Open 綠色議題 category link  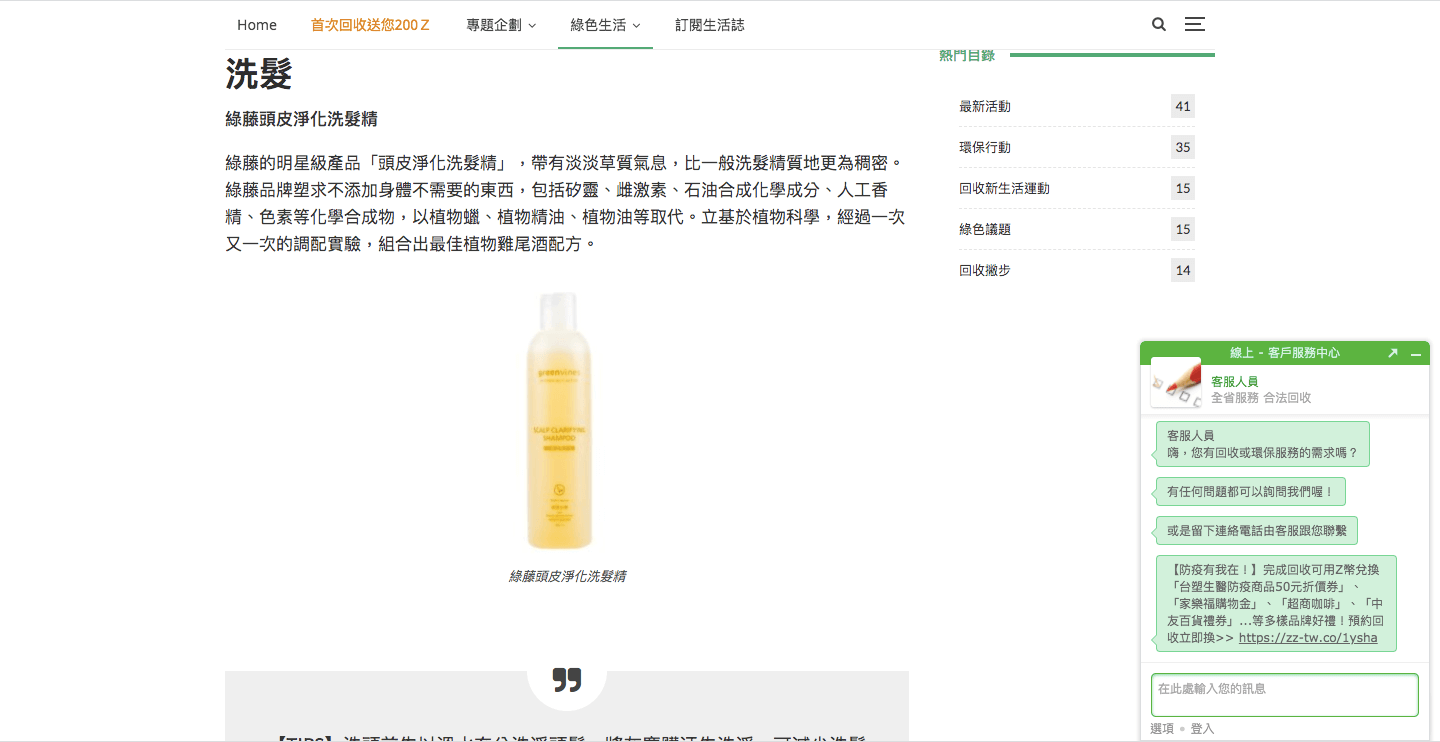(985, 229)
